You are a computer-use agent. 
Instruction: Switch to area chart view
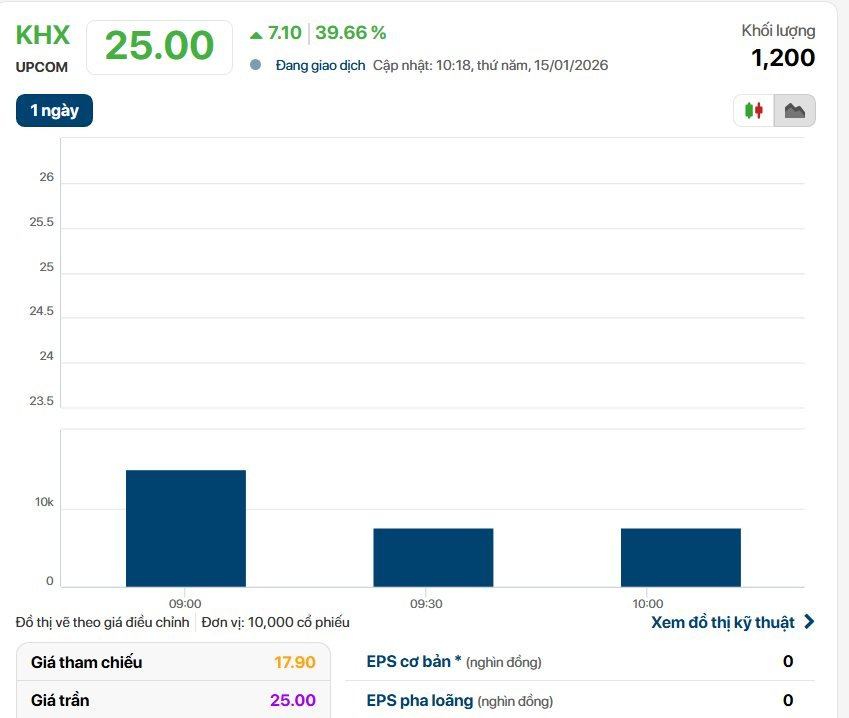point(795,110)
